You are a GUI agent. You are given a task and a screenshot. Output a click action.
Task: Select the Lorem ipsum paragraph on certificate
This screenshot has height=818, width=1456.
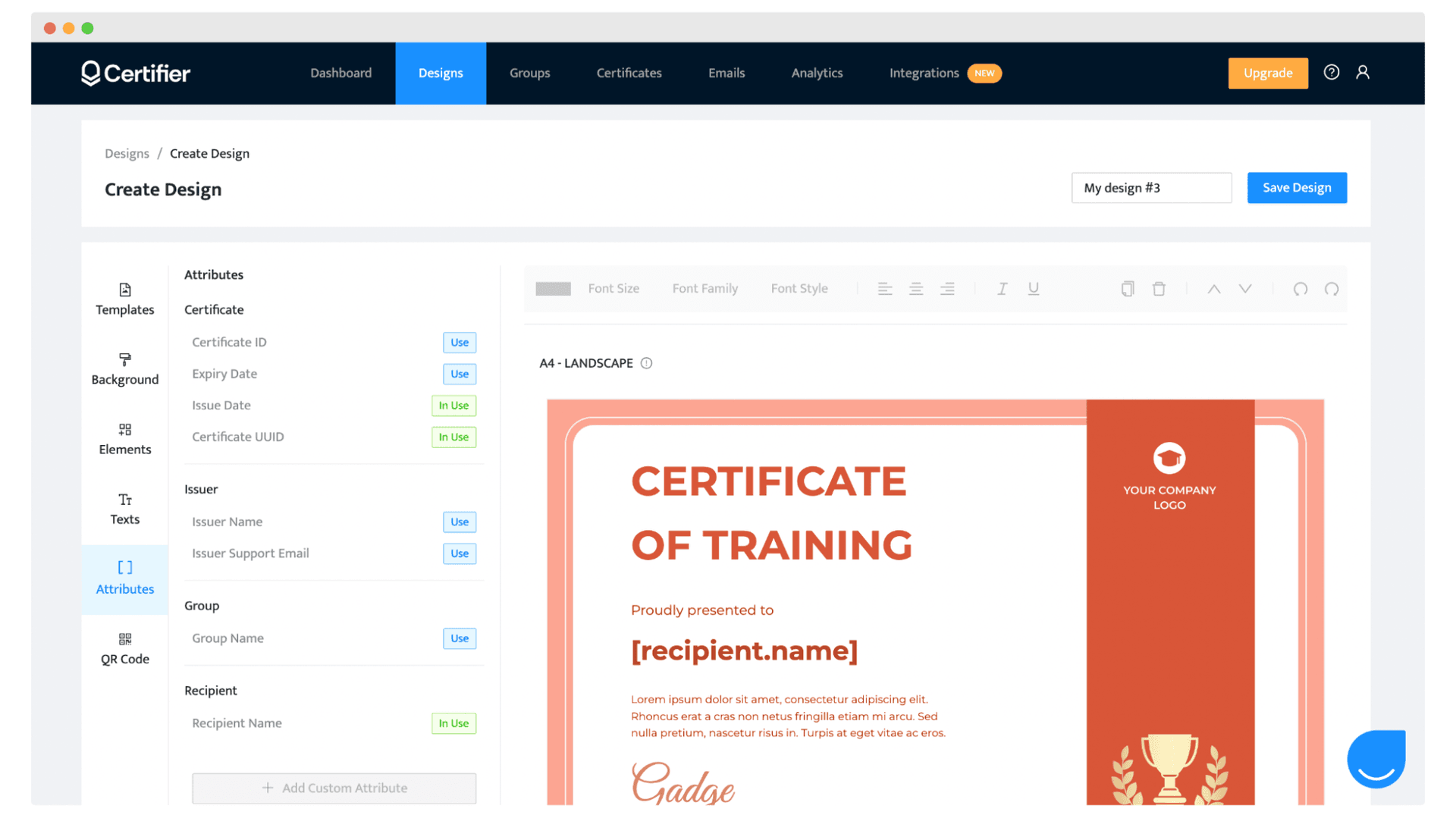[x=788, y=716]
